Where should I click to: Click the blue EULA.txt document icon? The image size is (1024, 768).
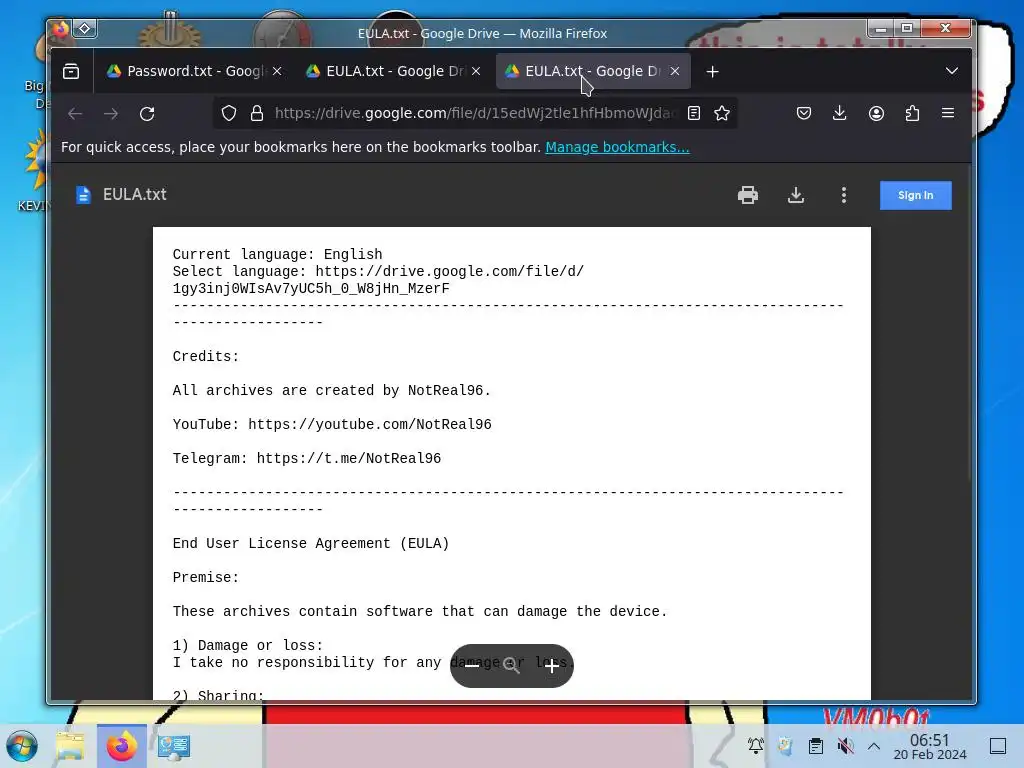(83, 195)
